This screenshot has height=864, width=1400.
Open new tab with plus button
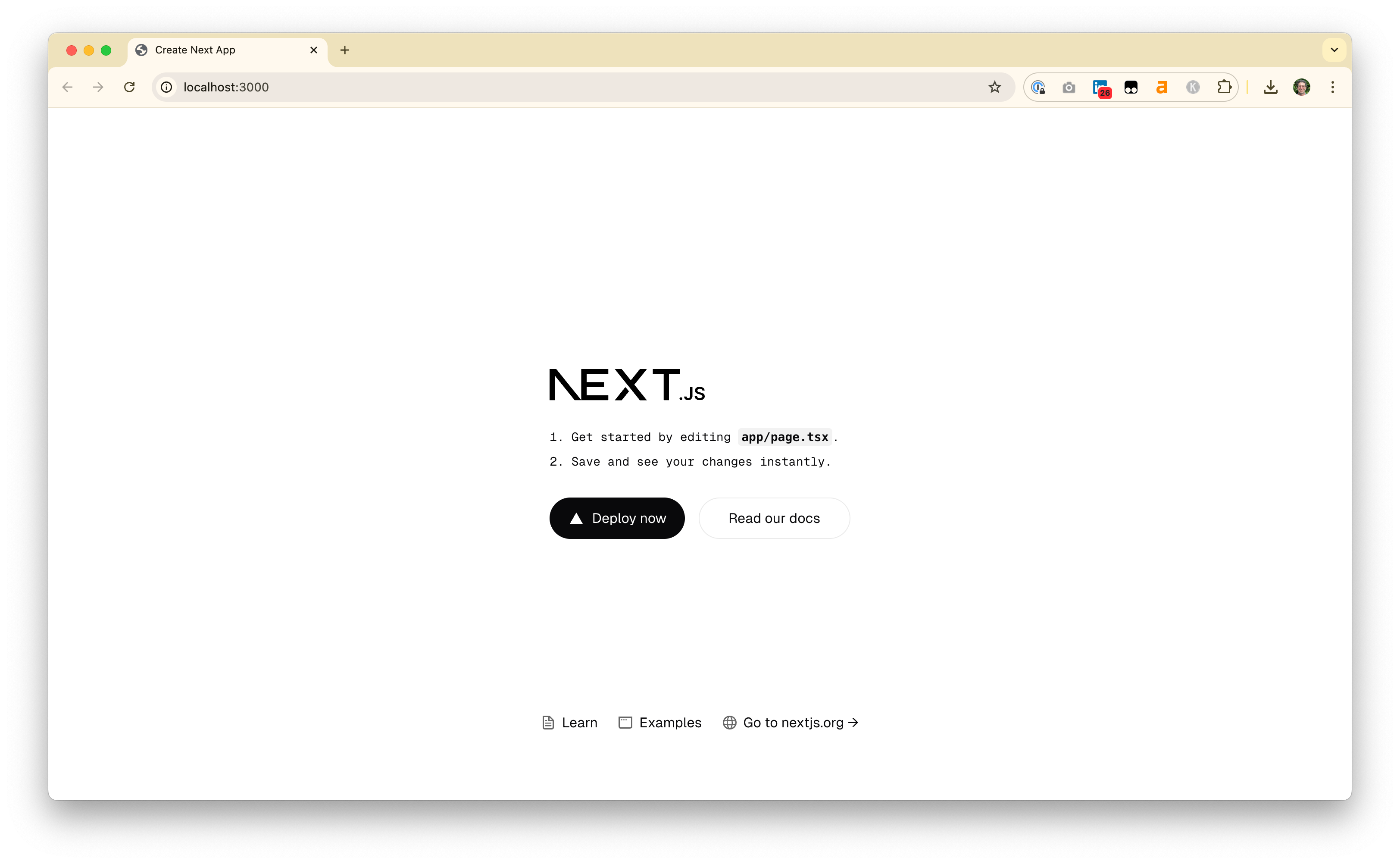(345, 49)
